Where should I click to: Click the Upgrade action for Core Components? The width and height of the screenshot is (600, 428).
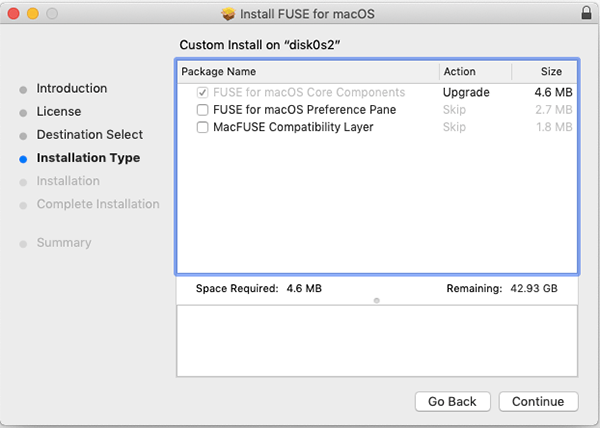pyautogui.click(x=466, y=93)
